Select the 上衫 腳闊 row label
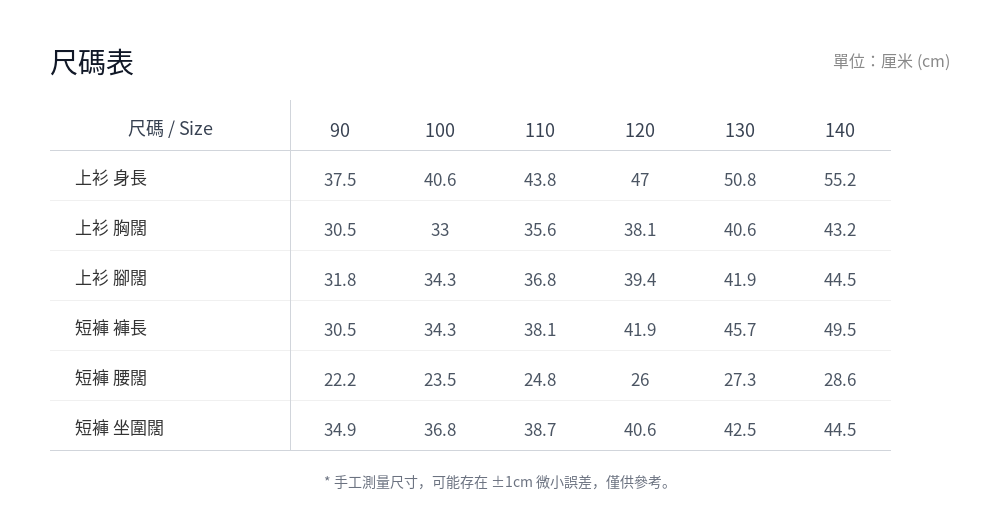This screenshot has height=520, width=1000. coord(111,278)
